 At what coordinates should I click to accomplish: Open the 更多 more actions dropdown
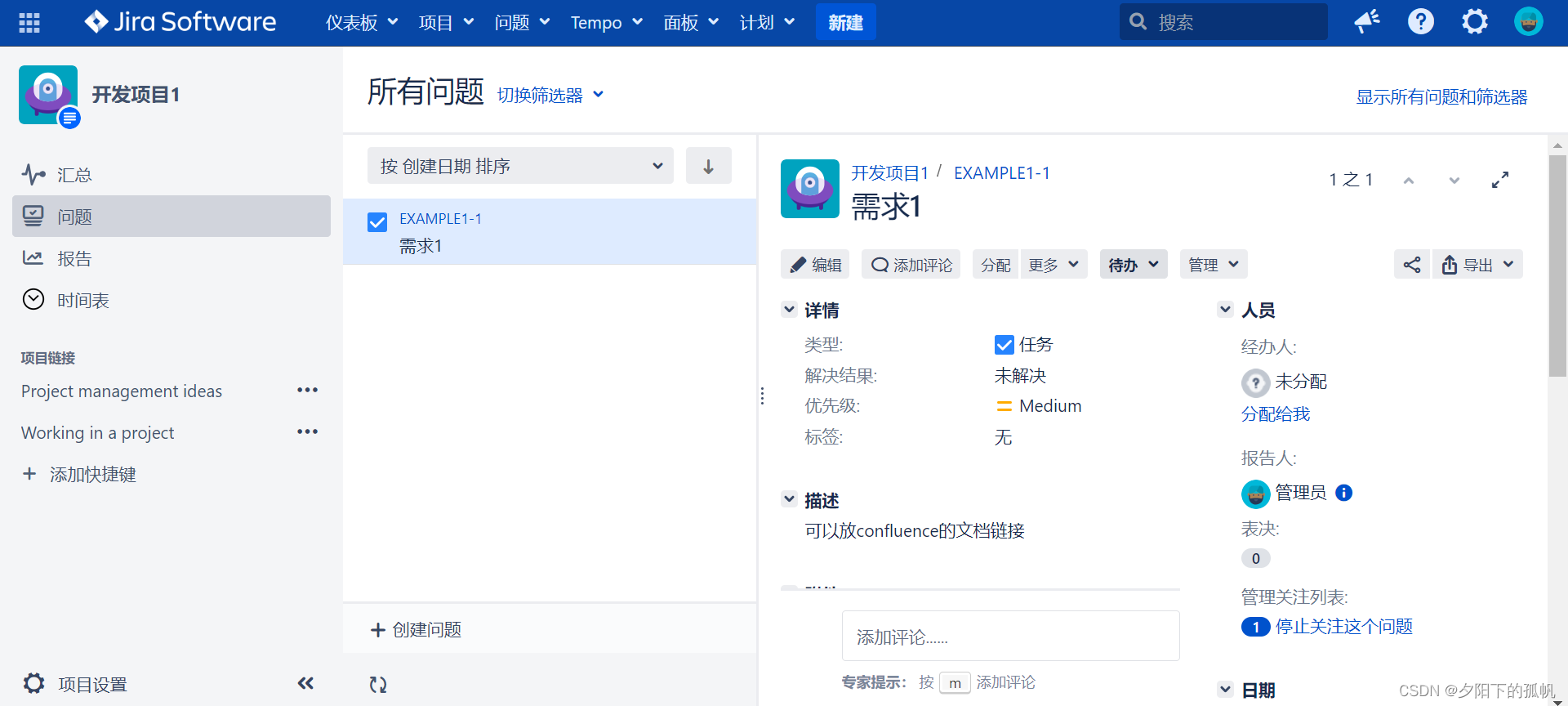1053,265
